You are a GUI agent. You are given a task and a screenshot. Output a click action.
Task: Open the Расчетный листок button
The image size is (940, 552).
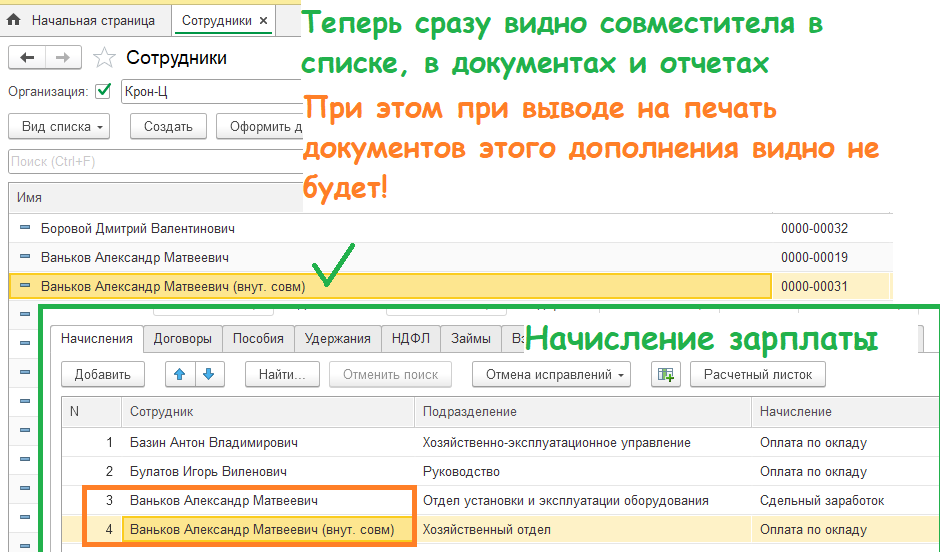point(758,374)
